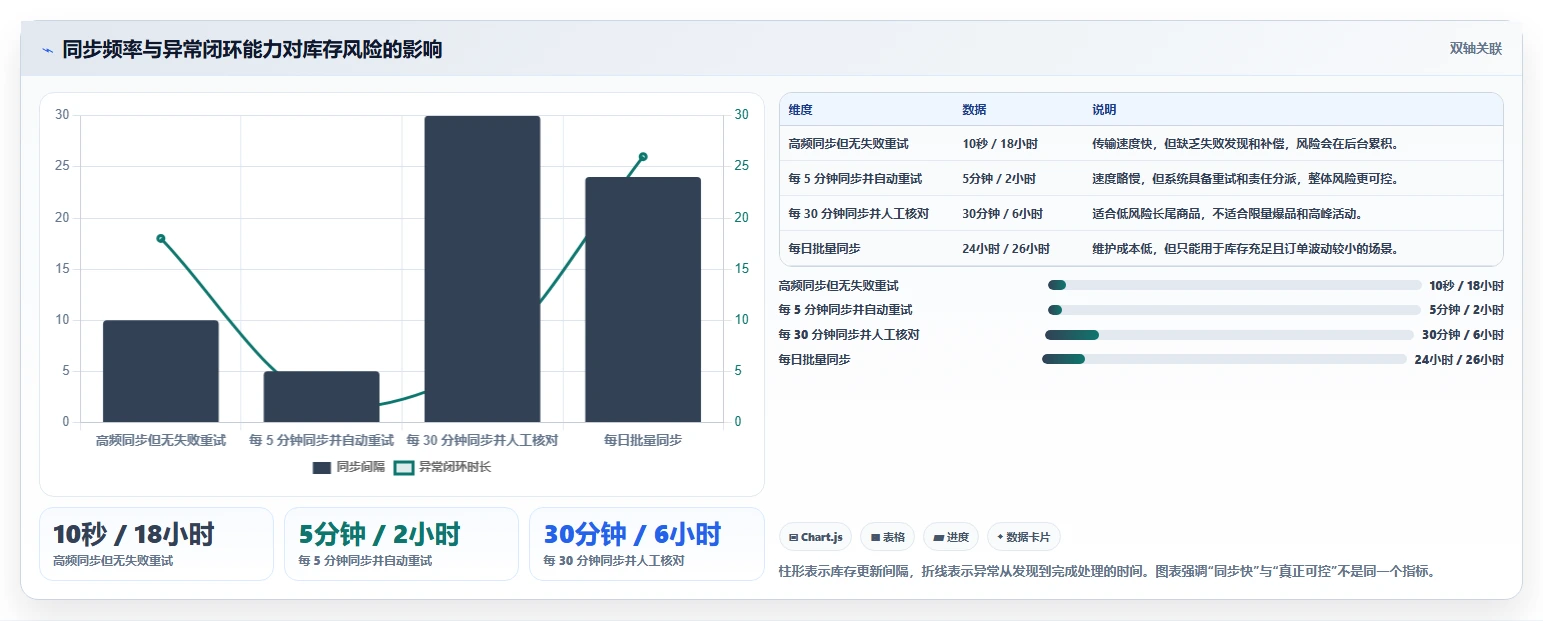Click the bar for 每 5 分钟同步并自动重试
1543x621 pixels.
[321, 397]
